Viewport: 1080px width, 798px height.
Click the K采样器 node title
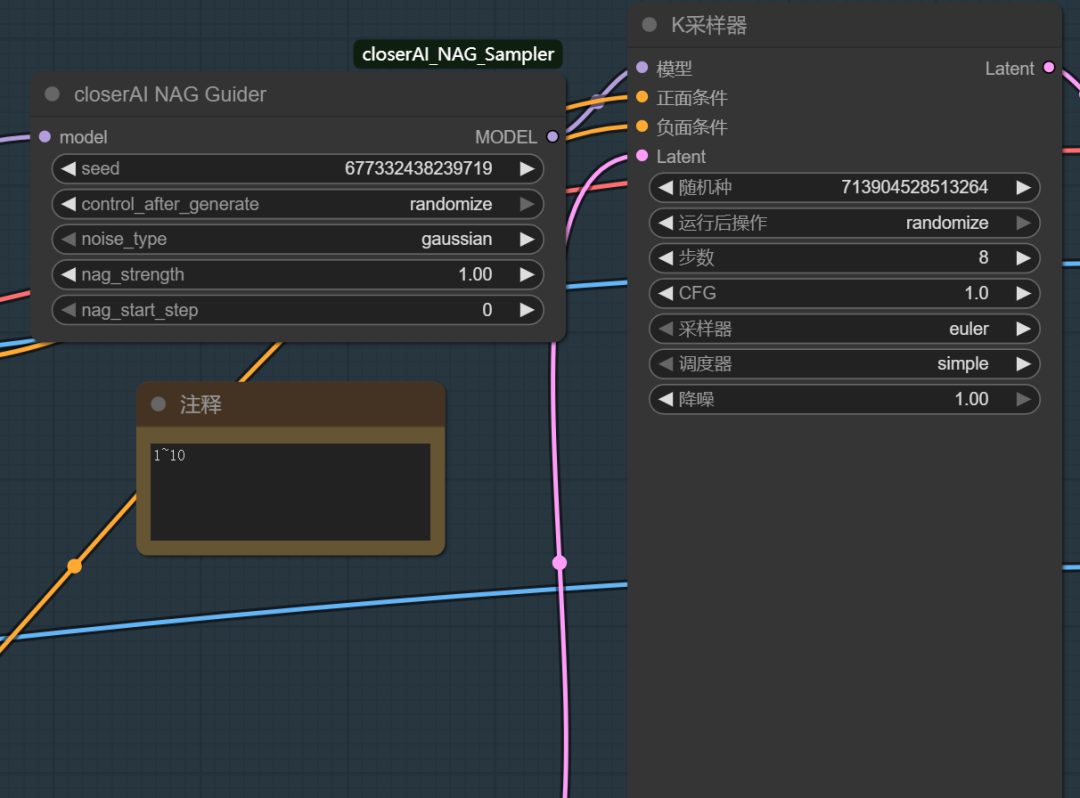709,25
